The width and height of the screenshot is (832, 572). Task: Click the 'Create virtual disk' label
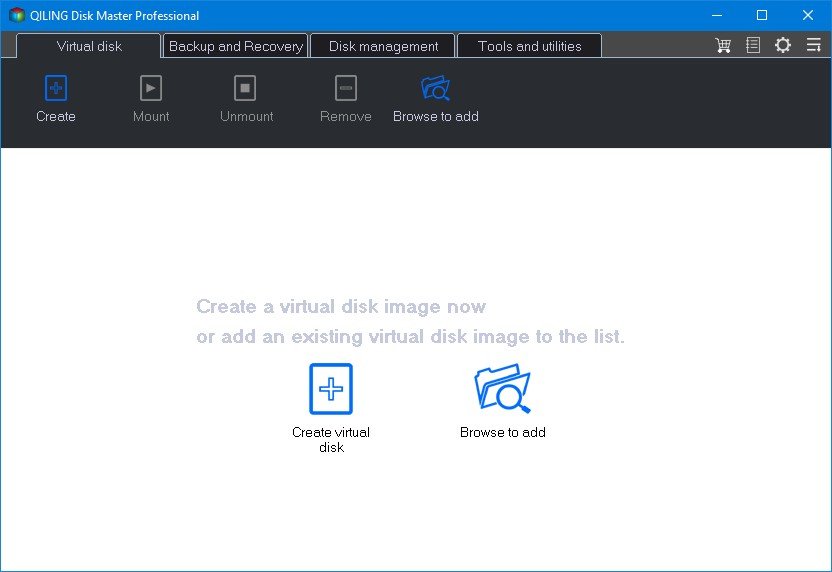[331, 440]
